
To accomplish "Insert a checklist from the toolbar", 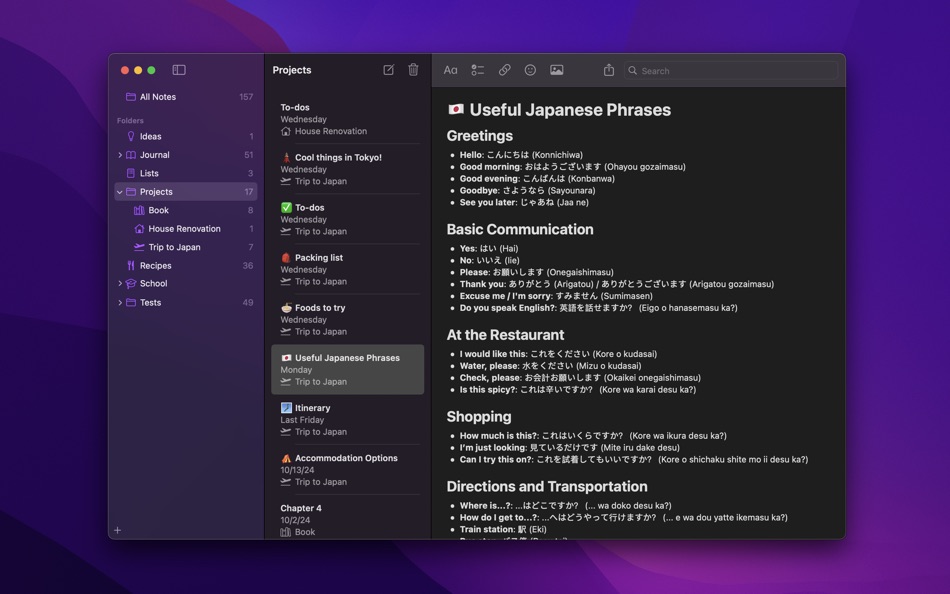I will [477, 70].
